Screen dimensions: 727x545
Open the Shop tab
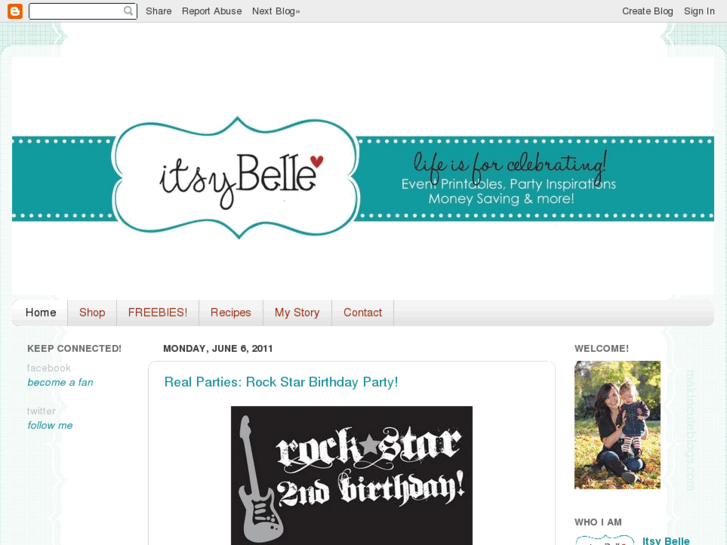click(x=92, y=313)
